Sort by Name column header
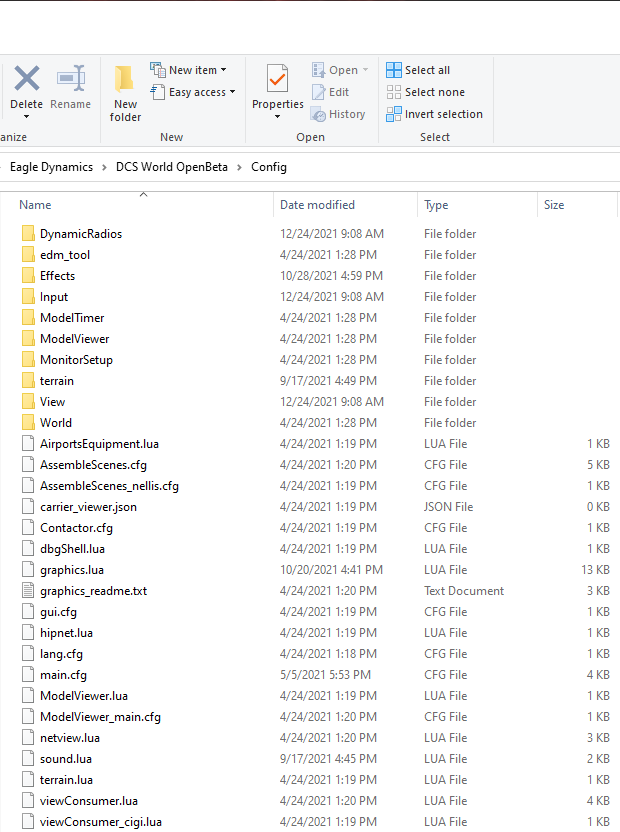620x832 pixels. click(x=35, y=205)
